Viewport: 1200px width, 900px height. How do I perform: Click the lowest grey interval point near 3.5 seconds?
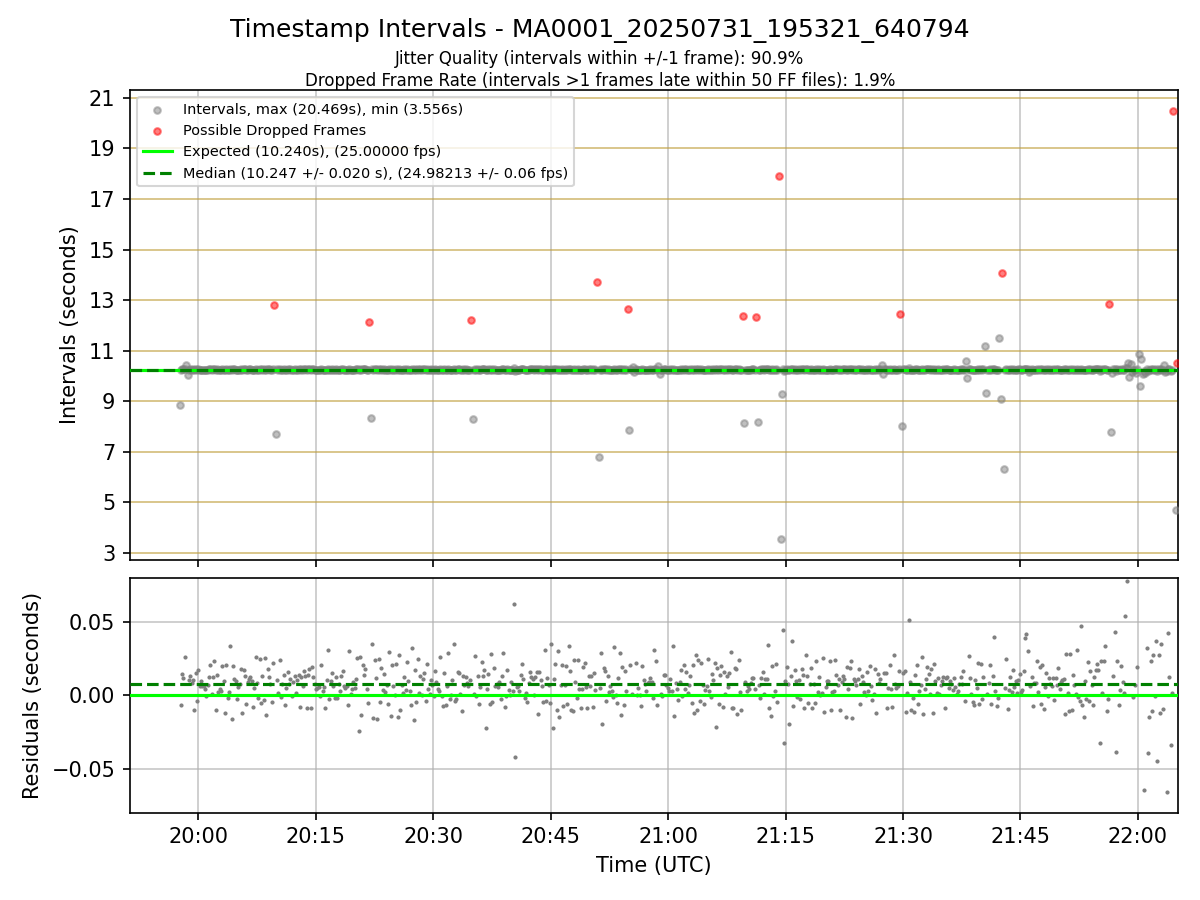(x=781, y=539)
